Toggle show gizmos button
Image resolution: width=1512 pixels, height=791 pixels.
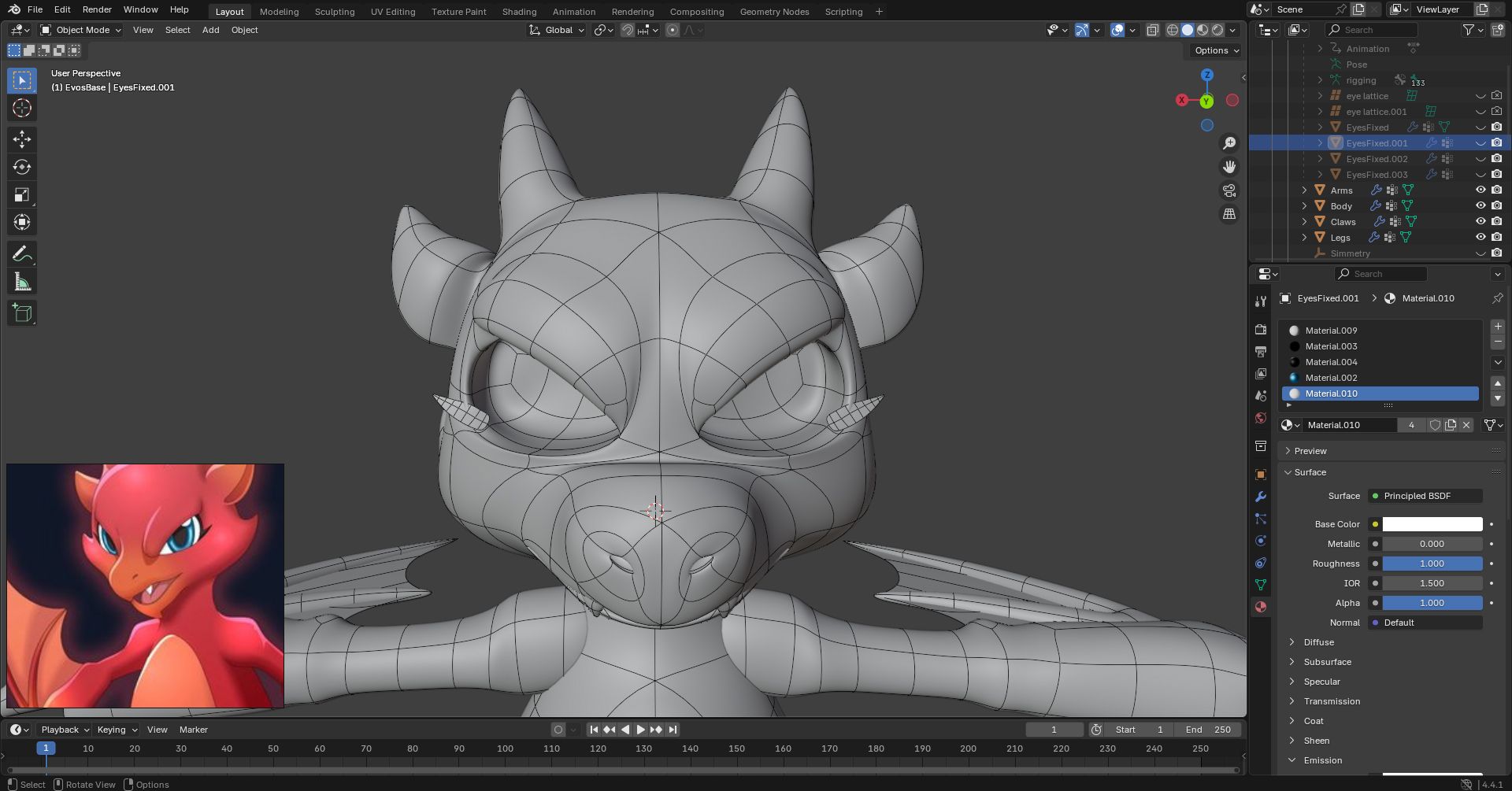1081,30
